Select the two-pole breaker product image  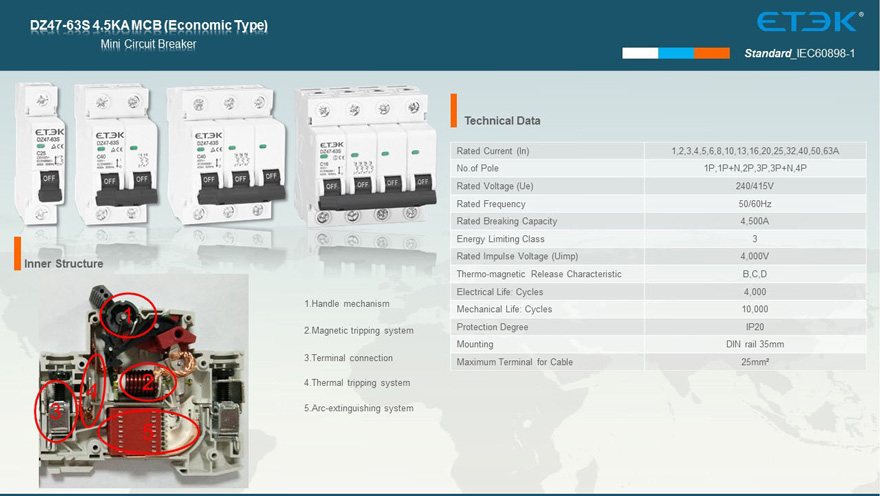click(x=117, y=155)
